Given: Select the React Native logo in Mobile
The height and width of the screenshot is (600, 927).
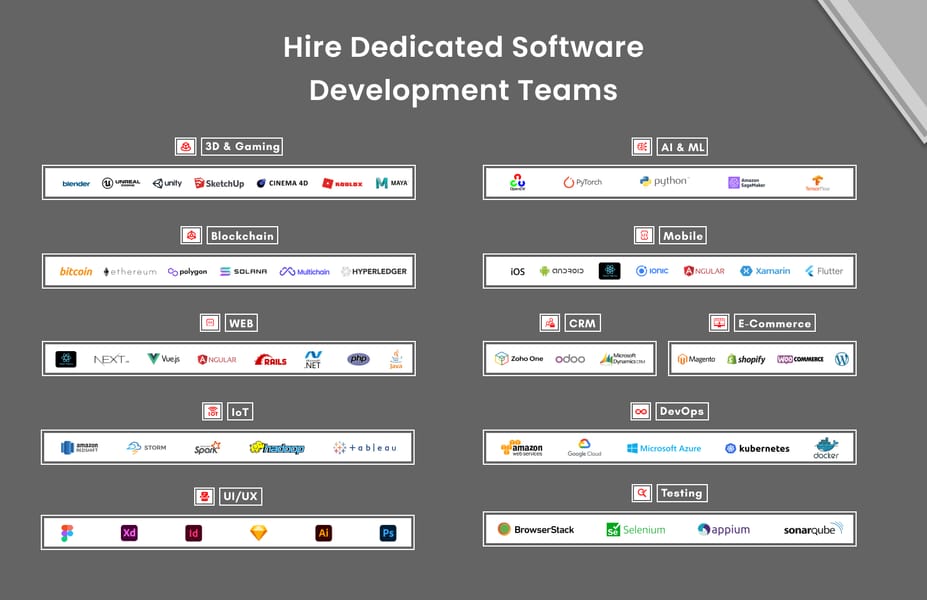Looking at the screenshot, I should pos(610,271).
